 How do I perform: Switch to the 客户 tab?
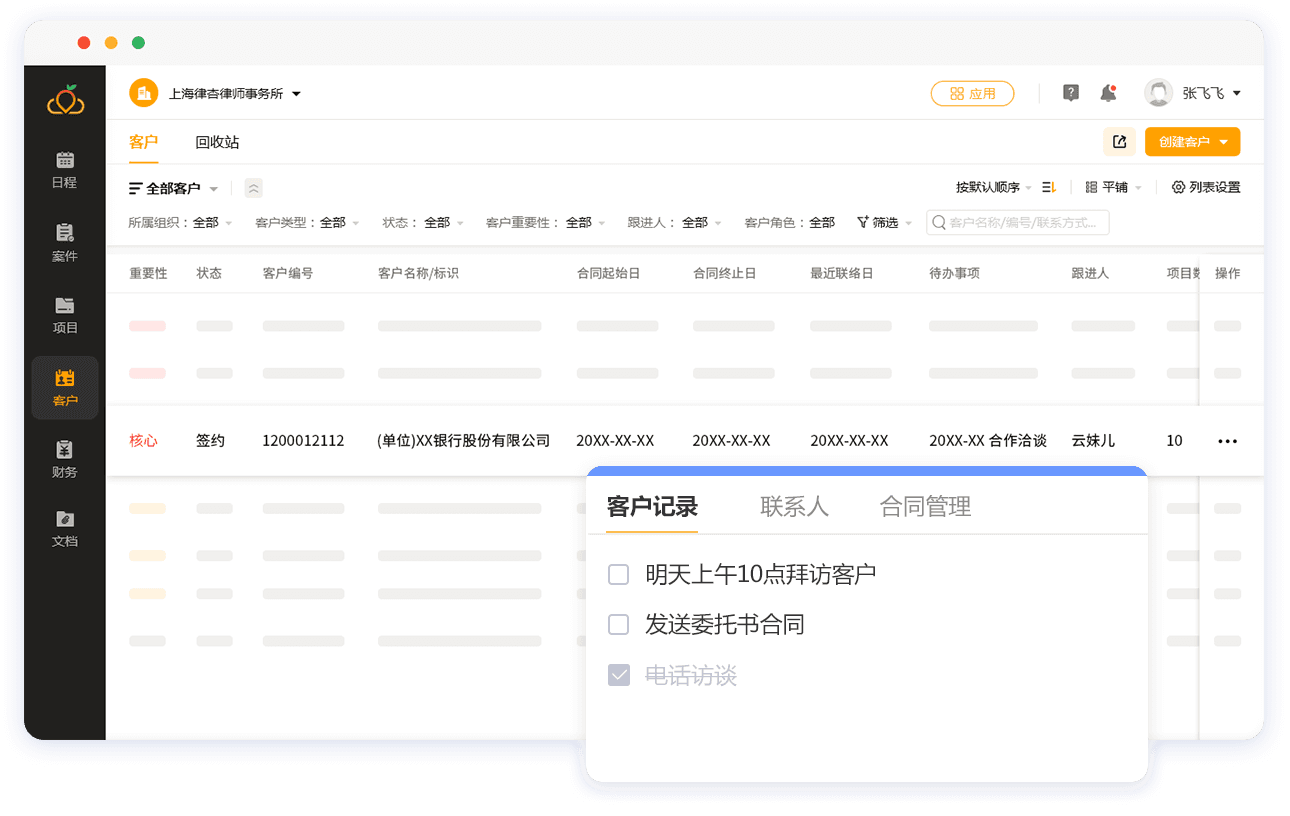pos(144,142)
